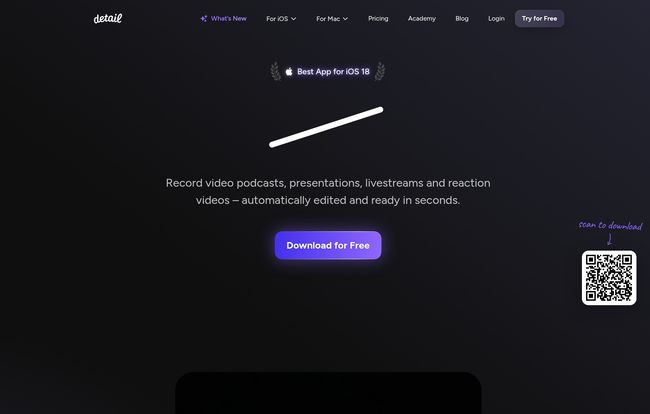Click the right laurel wreath icon

tap(380, 71)
